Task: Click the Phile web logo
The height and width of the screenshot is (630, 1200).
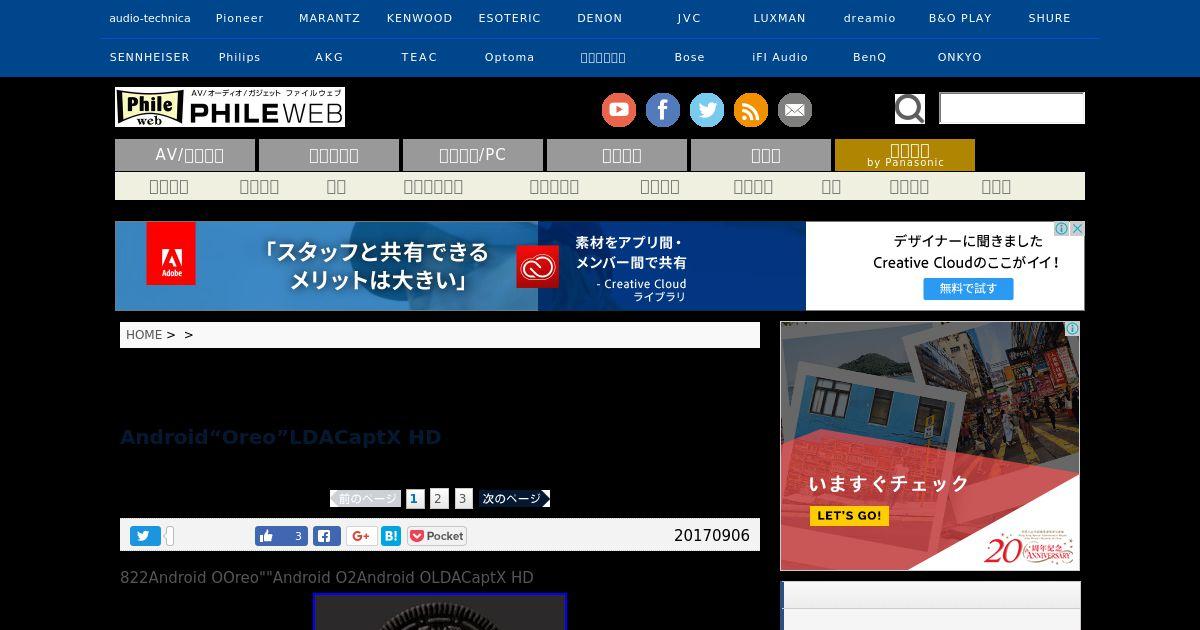Action: (230, 107)
